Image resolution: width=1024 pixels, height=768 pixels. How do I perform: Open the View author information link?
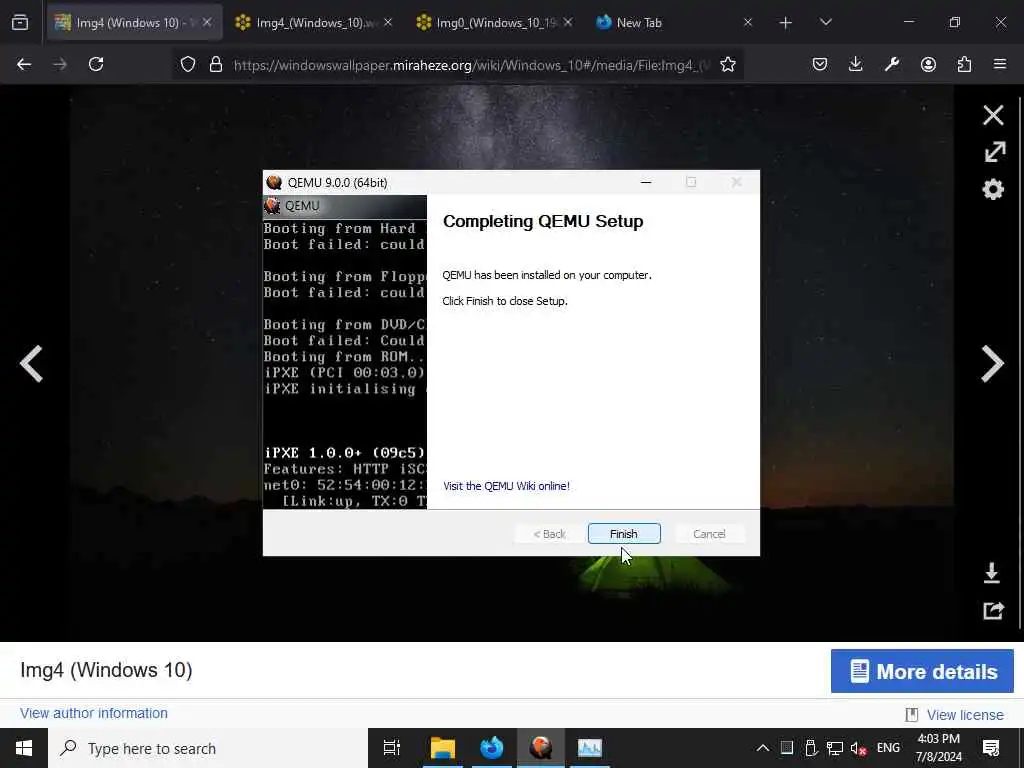tap(94, 713)
